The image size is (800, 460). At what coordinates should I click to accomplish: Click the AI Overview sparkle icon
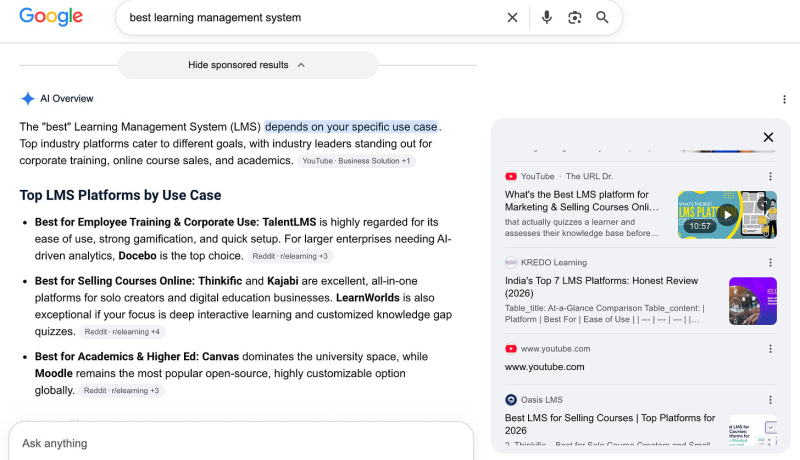[28, 98]
